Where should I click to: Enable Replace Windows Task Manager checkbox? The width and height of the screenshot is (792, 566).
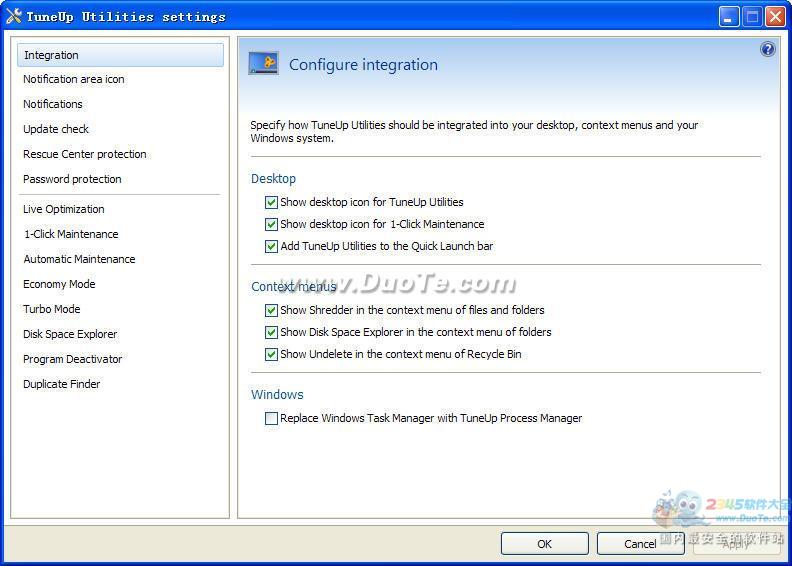coord(271,419)
